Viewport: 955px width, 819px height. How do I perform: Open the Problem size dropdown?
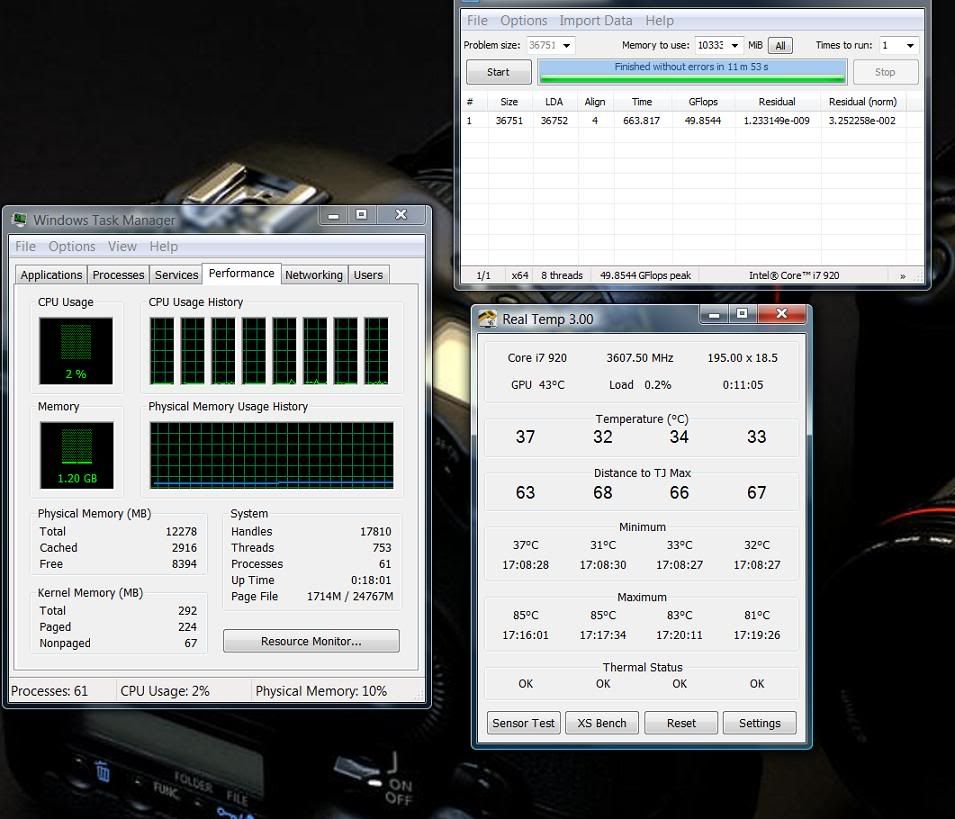567,46
